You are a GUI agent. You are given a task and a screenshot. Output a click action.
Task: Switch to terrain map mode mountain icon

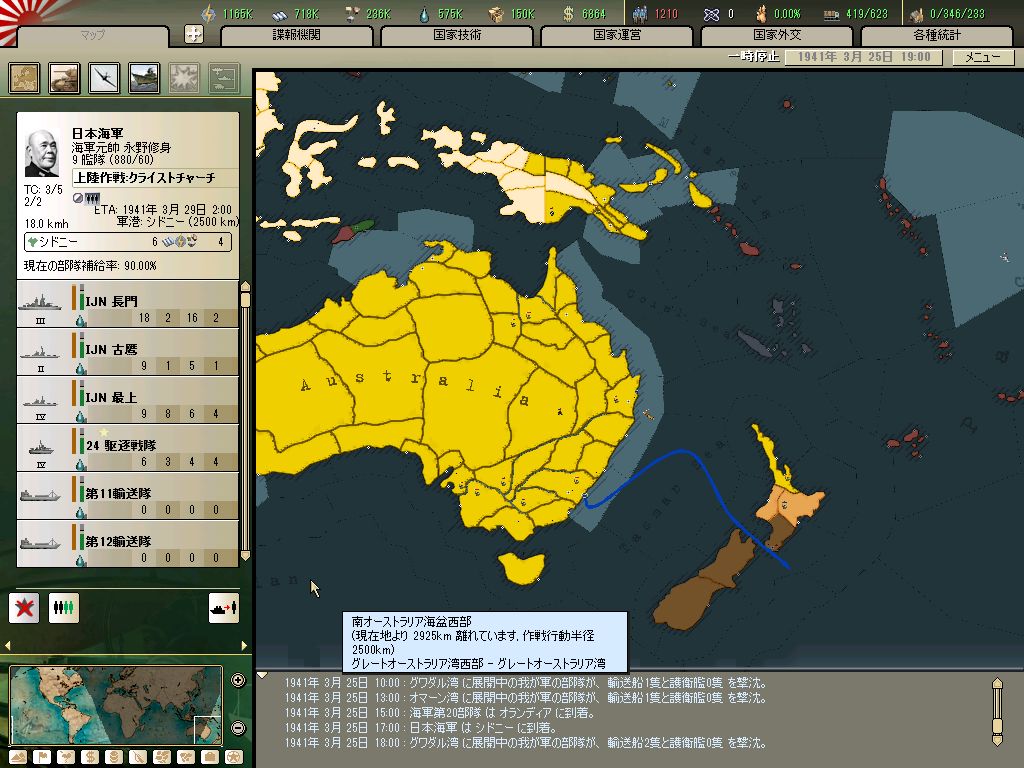point(18,757)
